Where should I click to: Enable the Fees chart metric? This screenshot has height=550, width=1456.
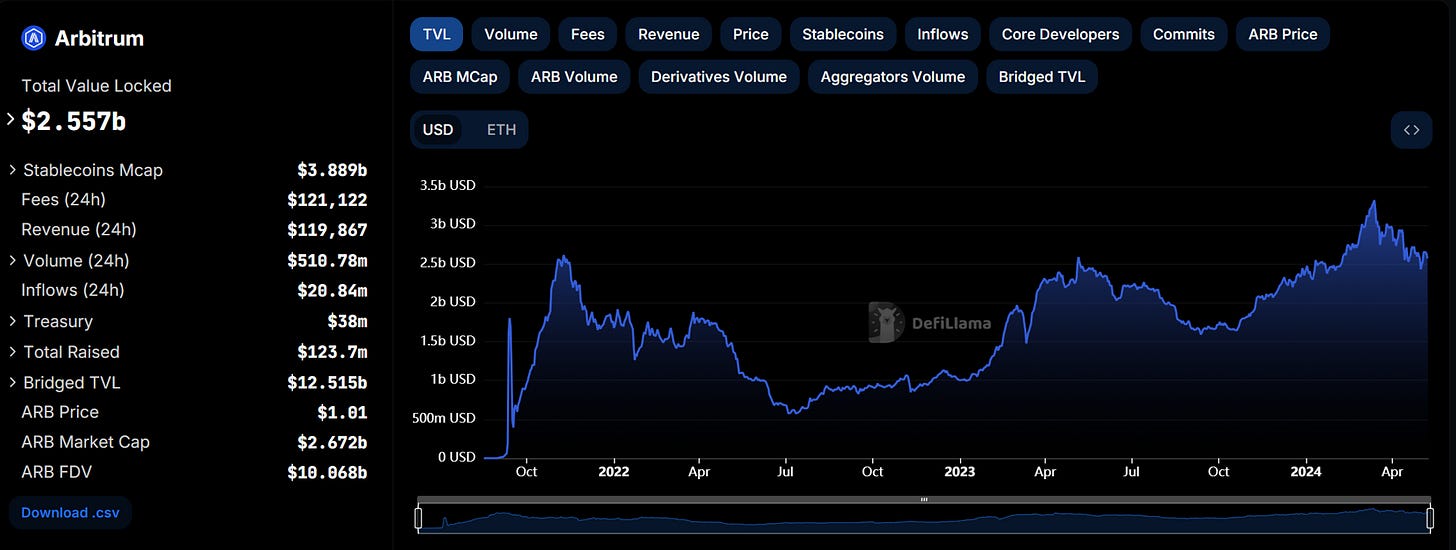588,34
